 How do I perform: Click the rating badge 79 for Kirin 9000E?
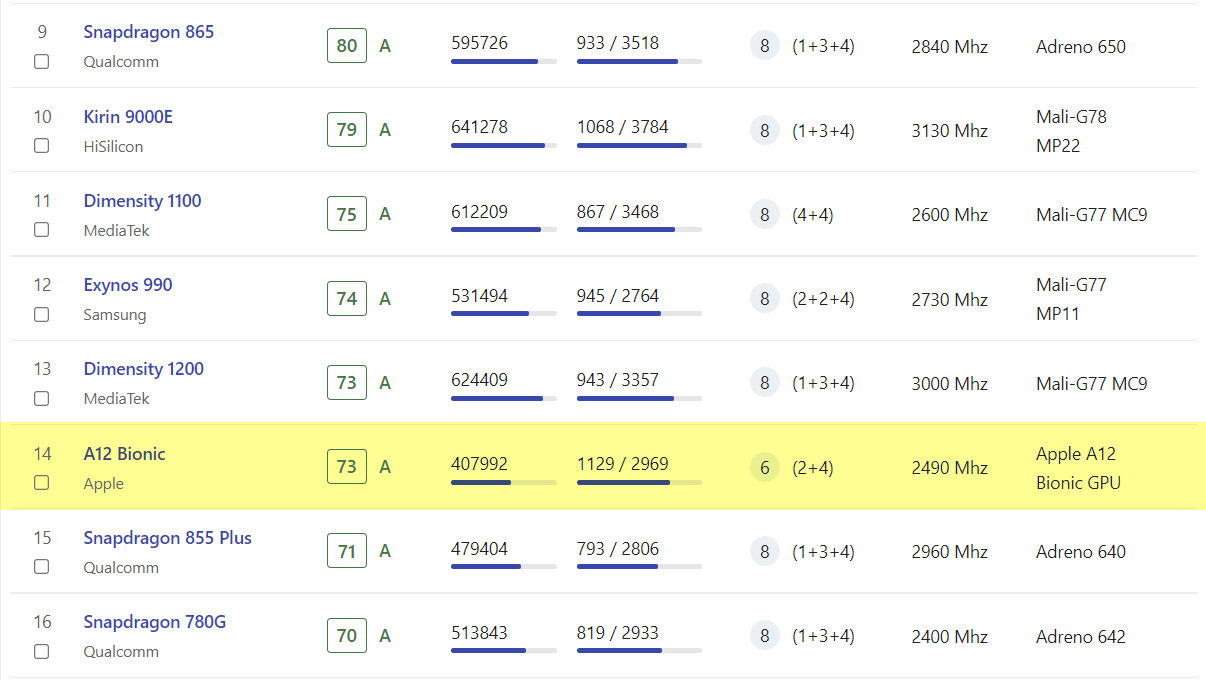347,130
